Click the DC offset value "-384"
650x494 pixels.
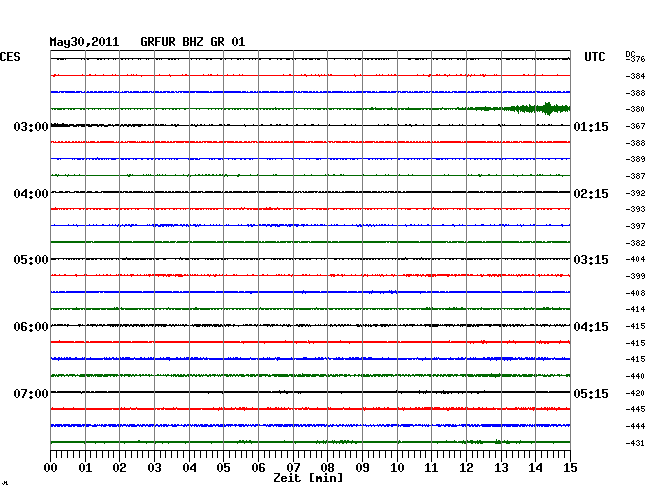coord(635,76)
